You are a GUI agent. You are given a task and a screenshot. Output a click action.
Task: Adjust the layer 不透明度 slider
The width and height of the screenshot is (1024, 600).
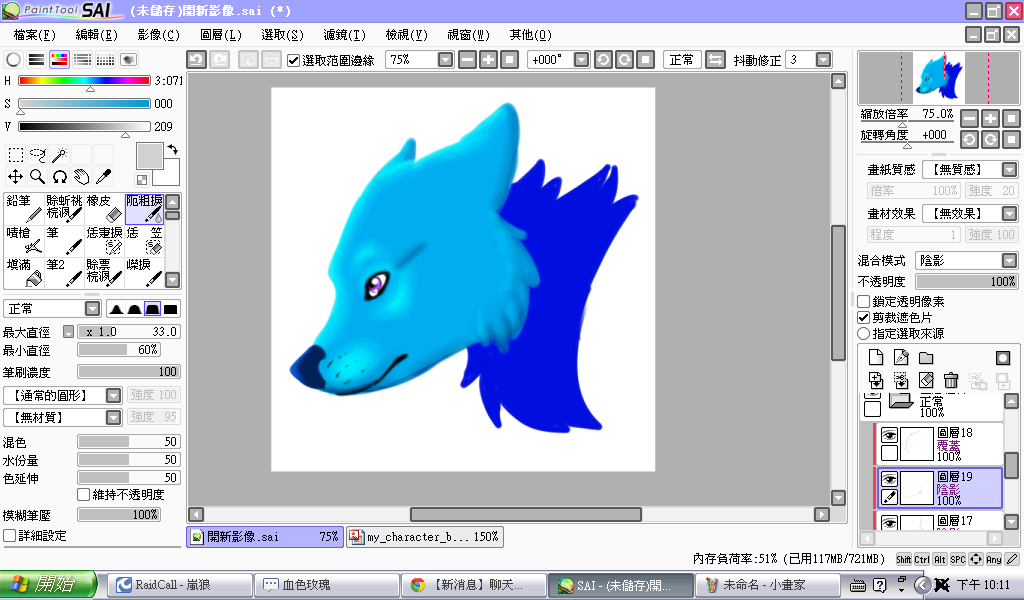click(966, 281)
